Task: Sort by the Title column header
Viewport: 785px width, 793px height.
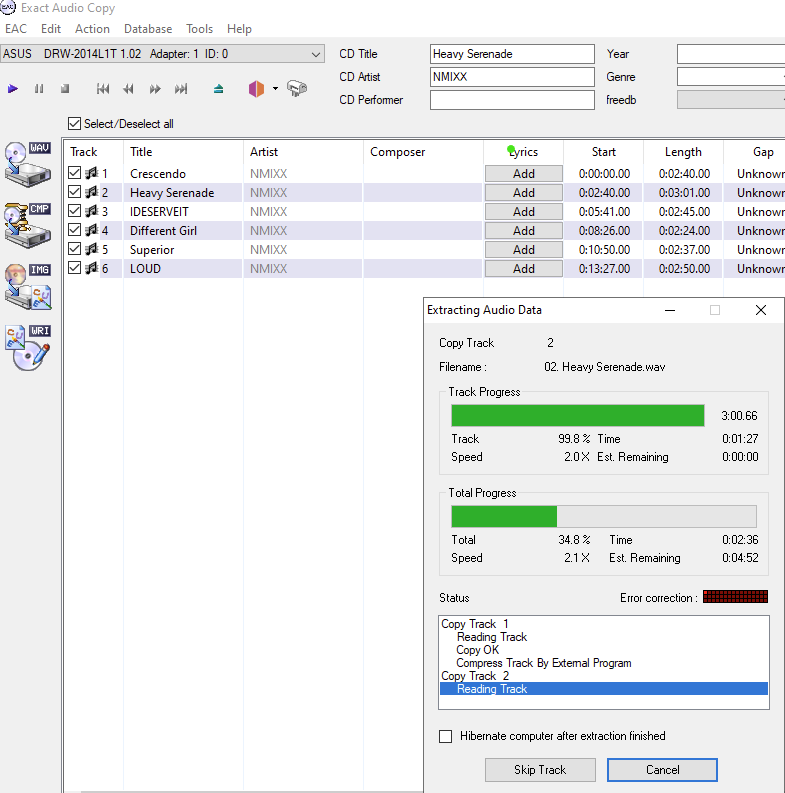Action: click(x=183, y=152)
